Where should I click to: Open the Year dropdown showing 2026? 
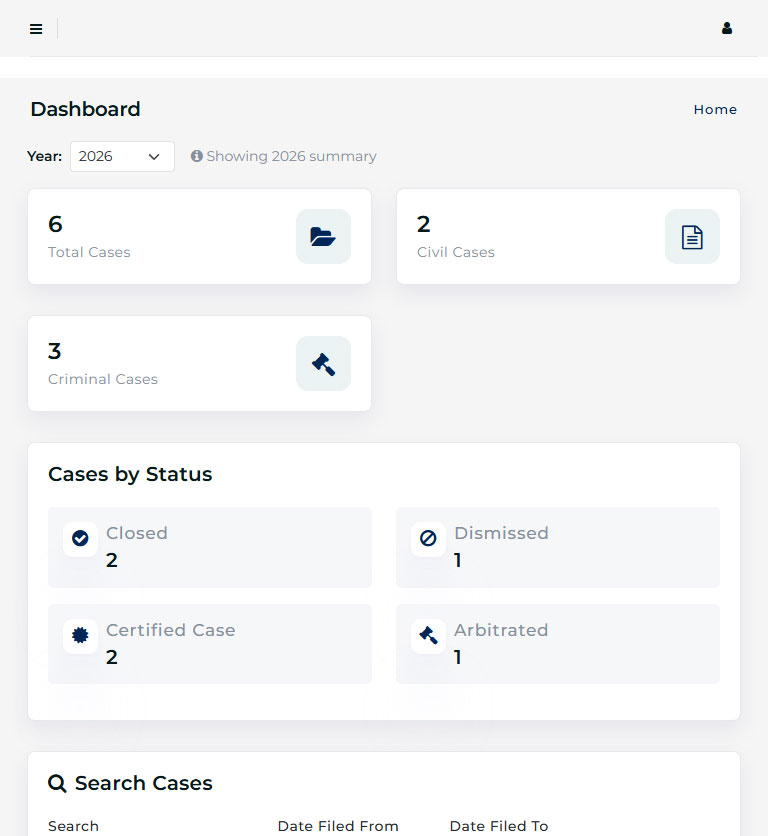122,156
